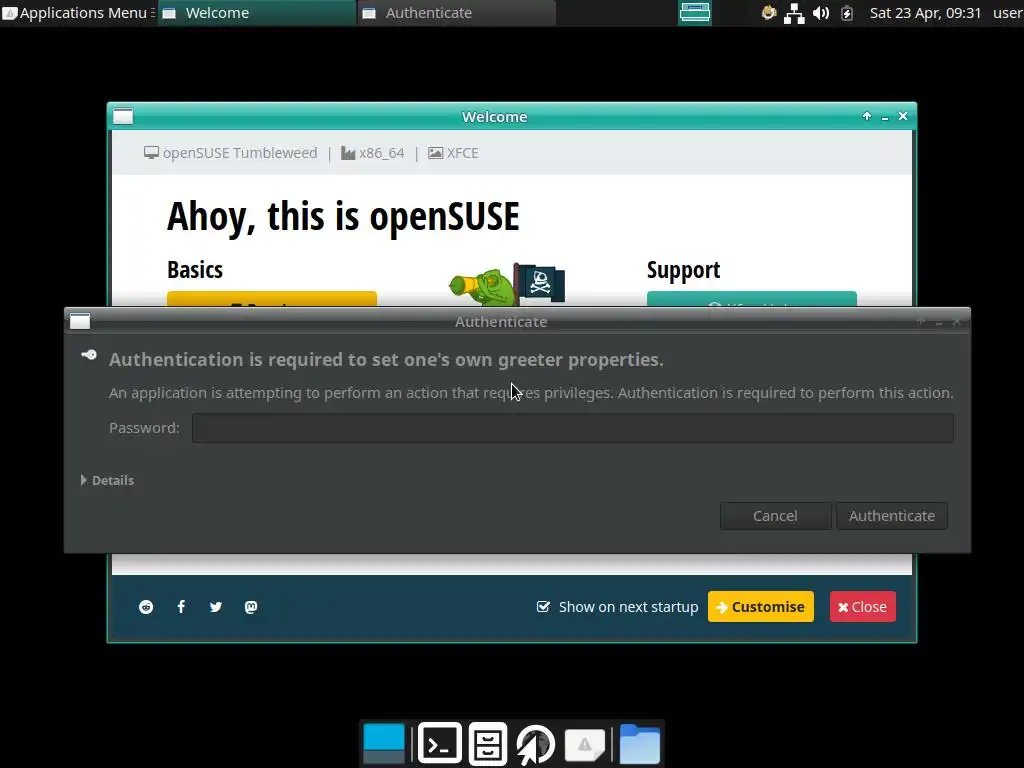
Task: Click Show Desktop icon in dock
Action: [384, 743]
